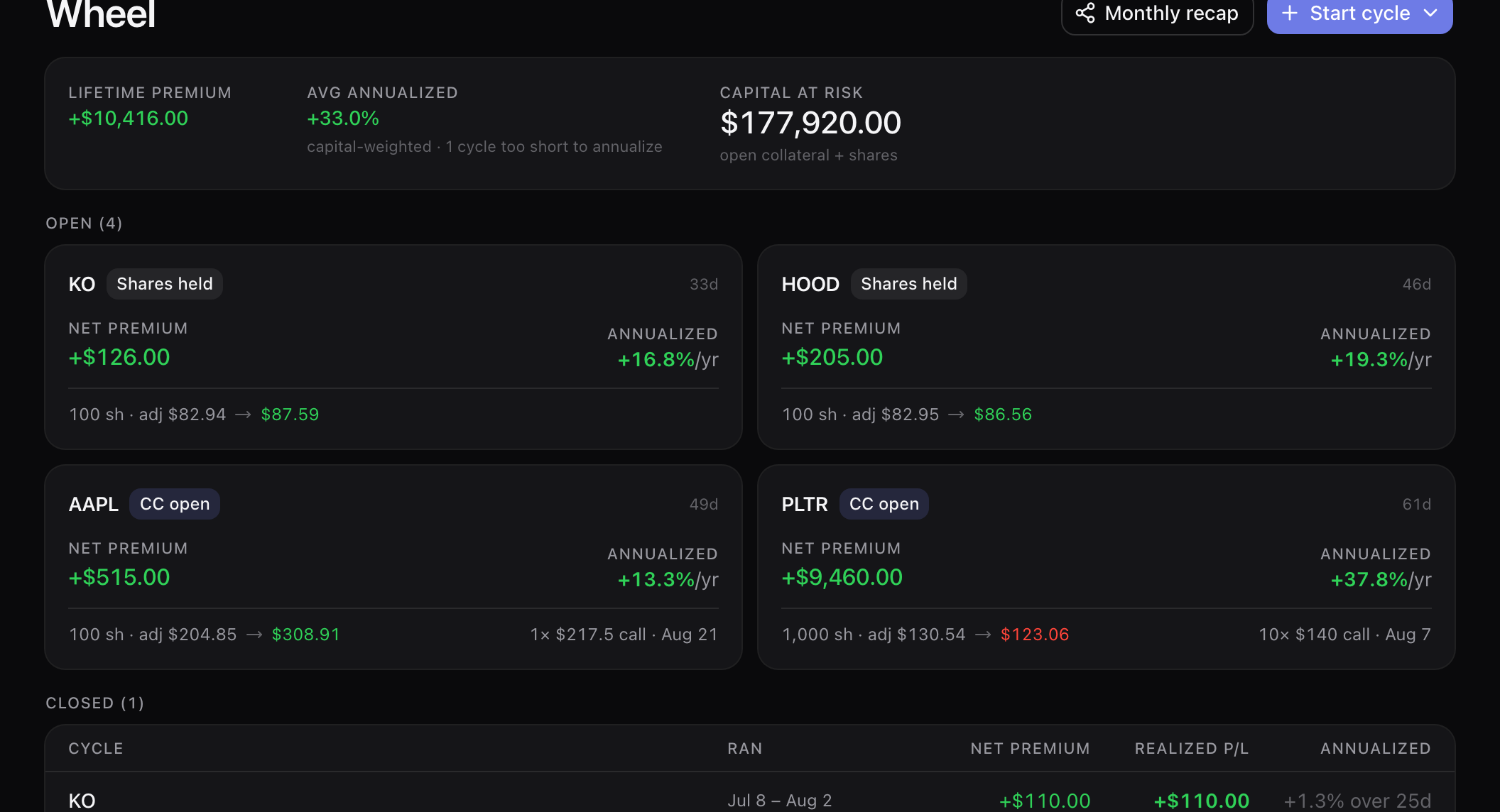The image size is (1500, 812).
Task: Click the OPEN (4) section heading
Action: 85,224
